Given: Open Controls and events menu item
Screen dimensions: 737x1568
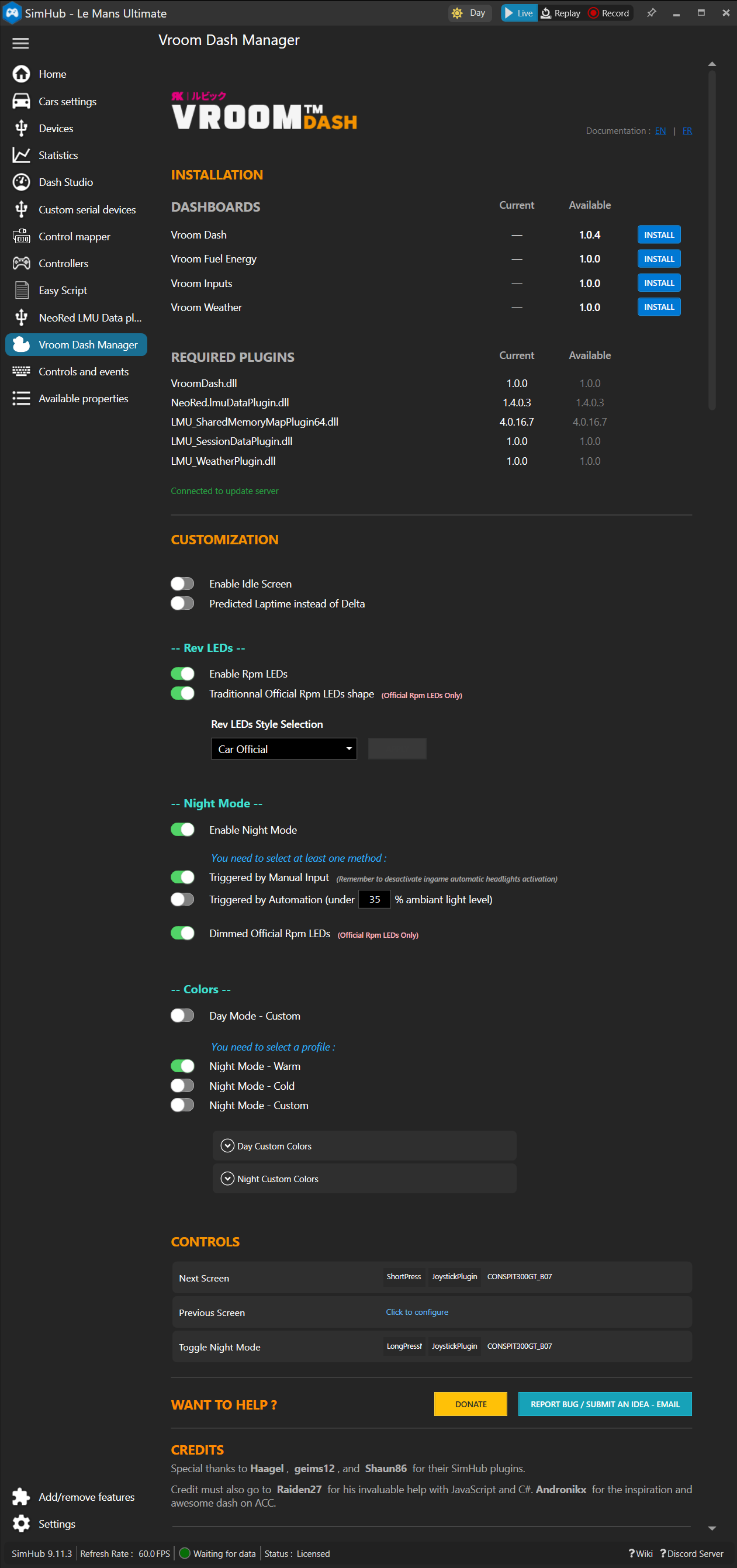Looking at the screenshot, I should click(84, 372).
